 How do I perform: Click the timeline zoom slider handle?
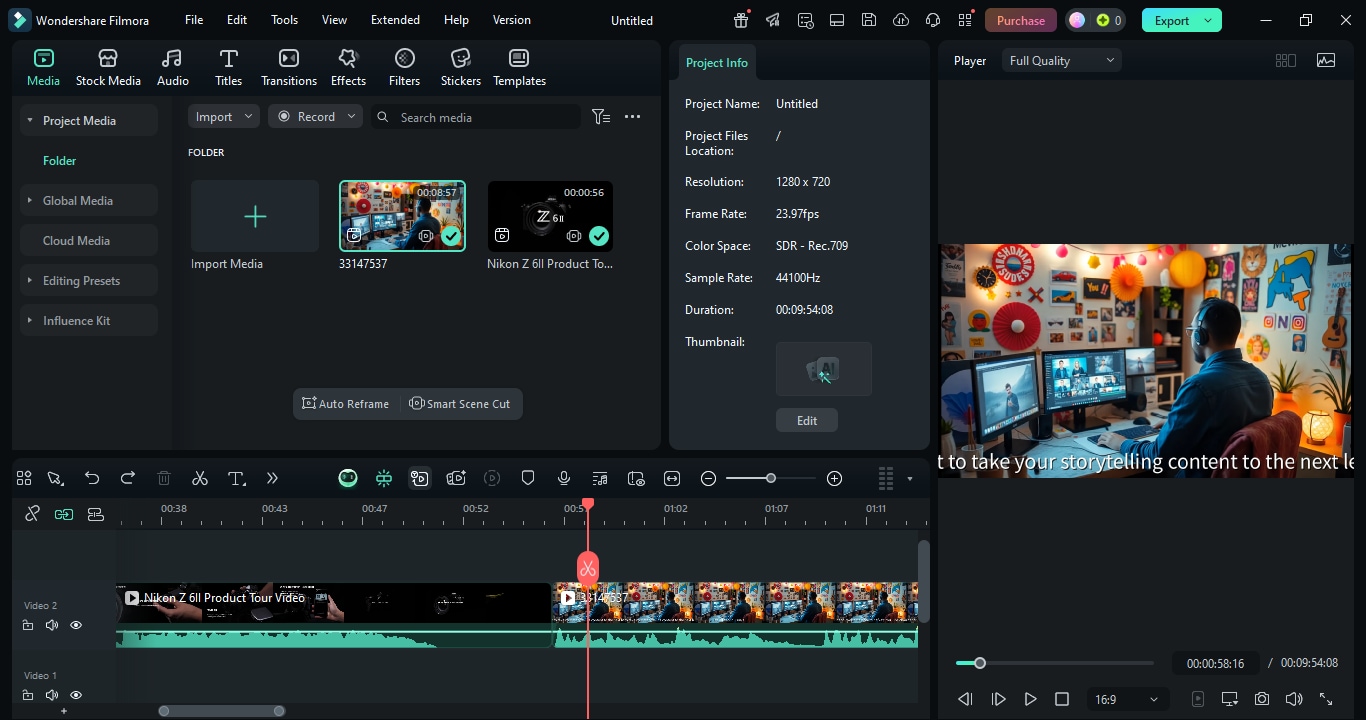(x=771, y=479)
